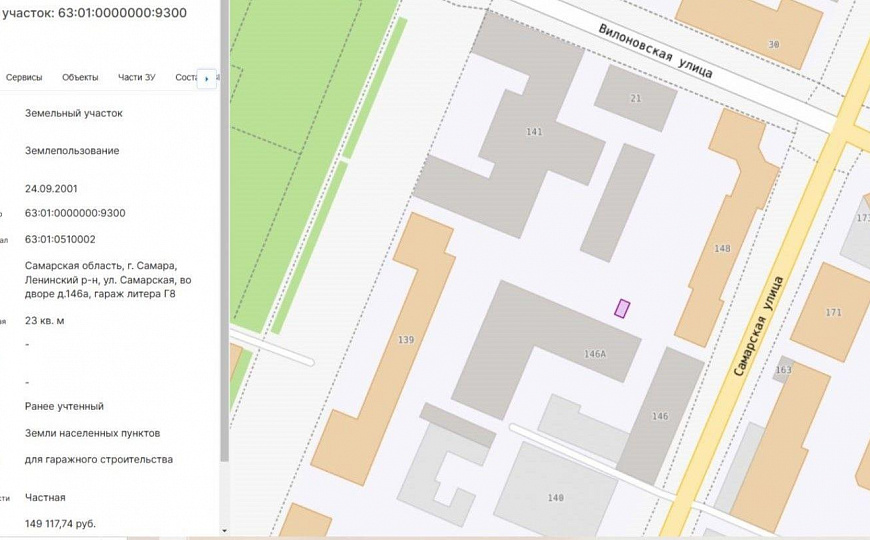Click the cadastral number row value 63:01:0000000:9300

(75, 213)
